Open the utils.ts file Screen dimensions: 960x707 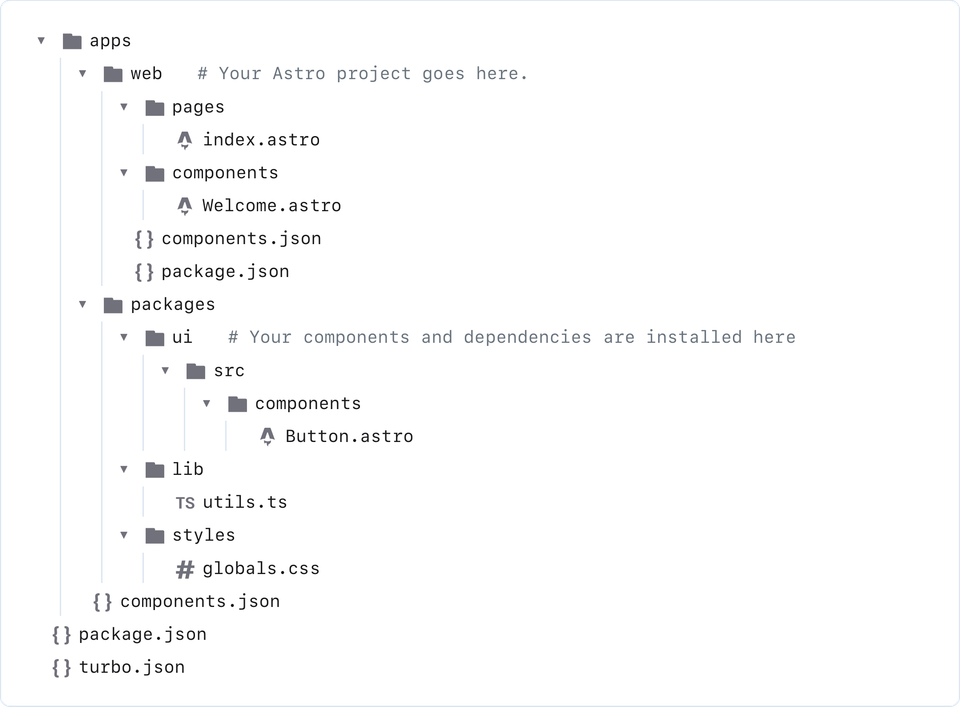(x=244, y=503)
